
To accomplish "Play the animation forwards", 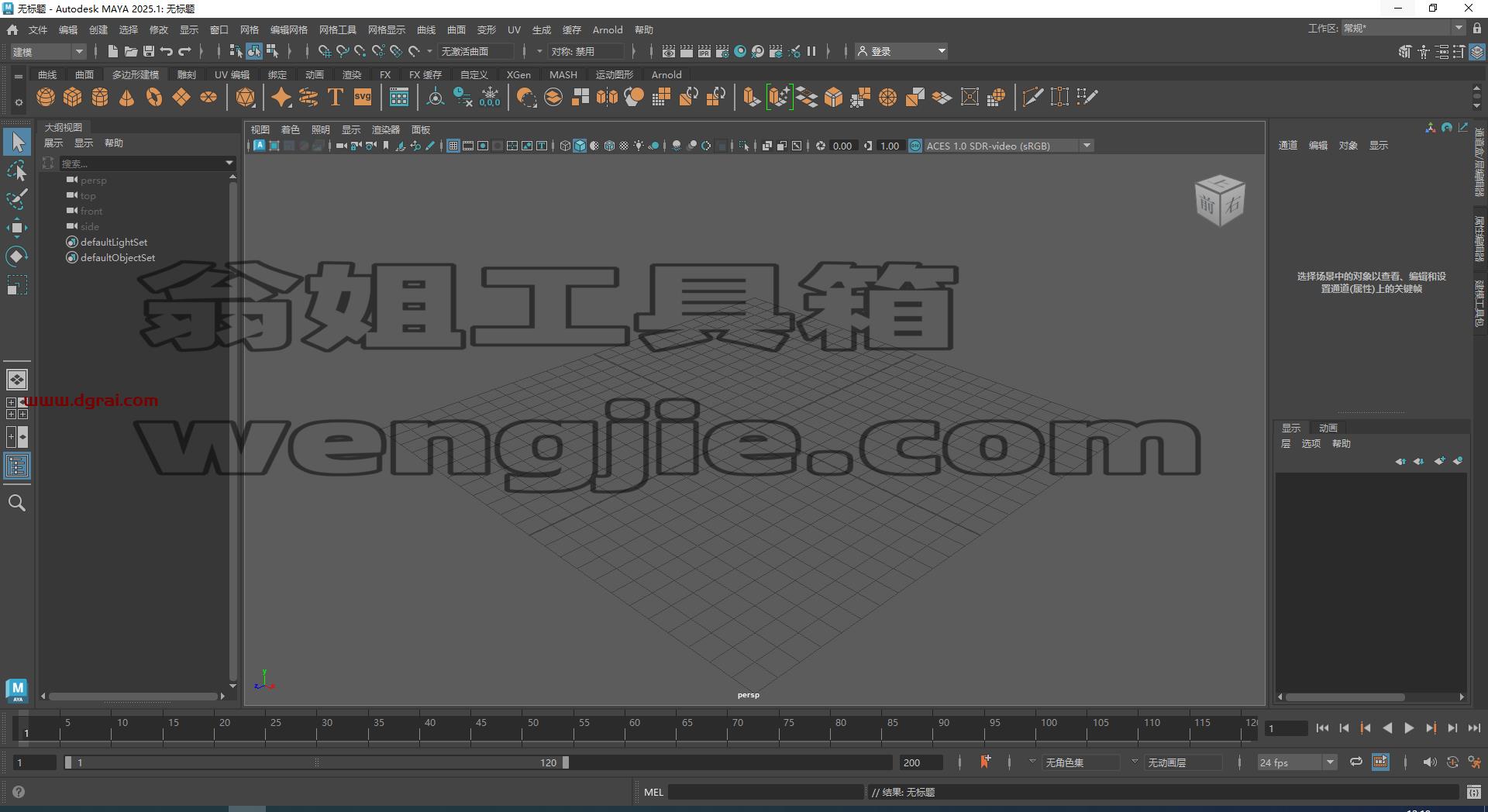I will tap(1409, 728).
